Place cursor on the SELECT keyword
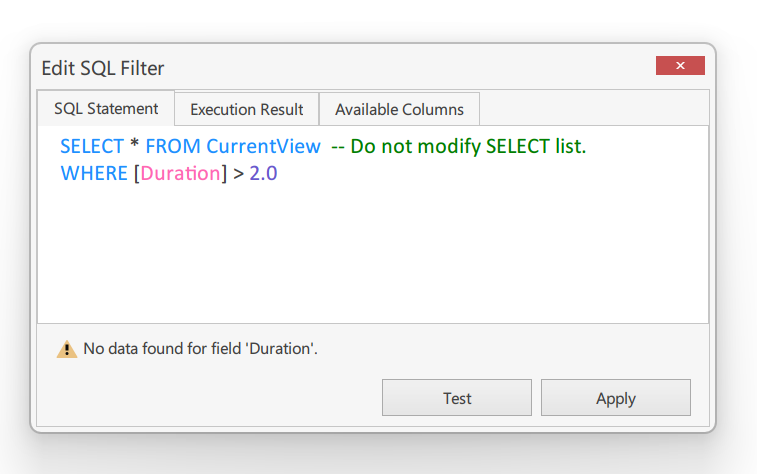The image size is (757, 474). (x=92, y=146)
